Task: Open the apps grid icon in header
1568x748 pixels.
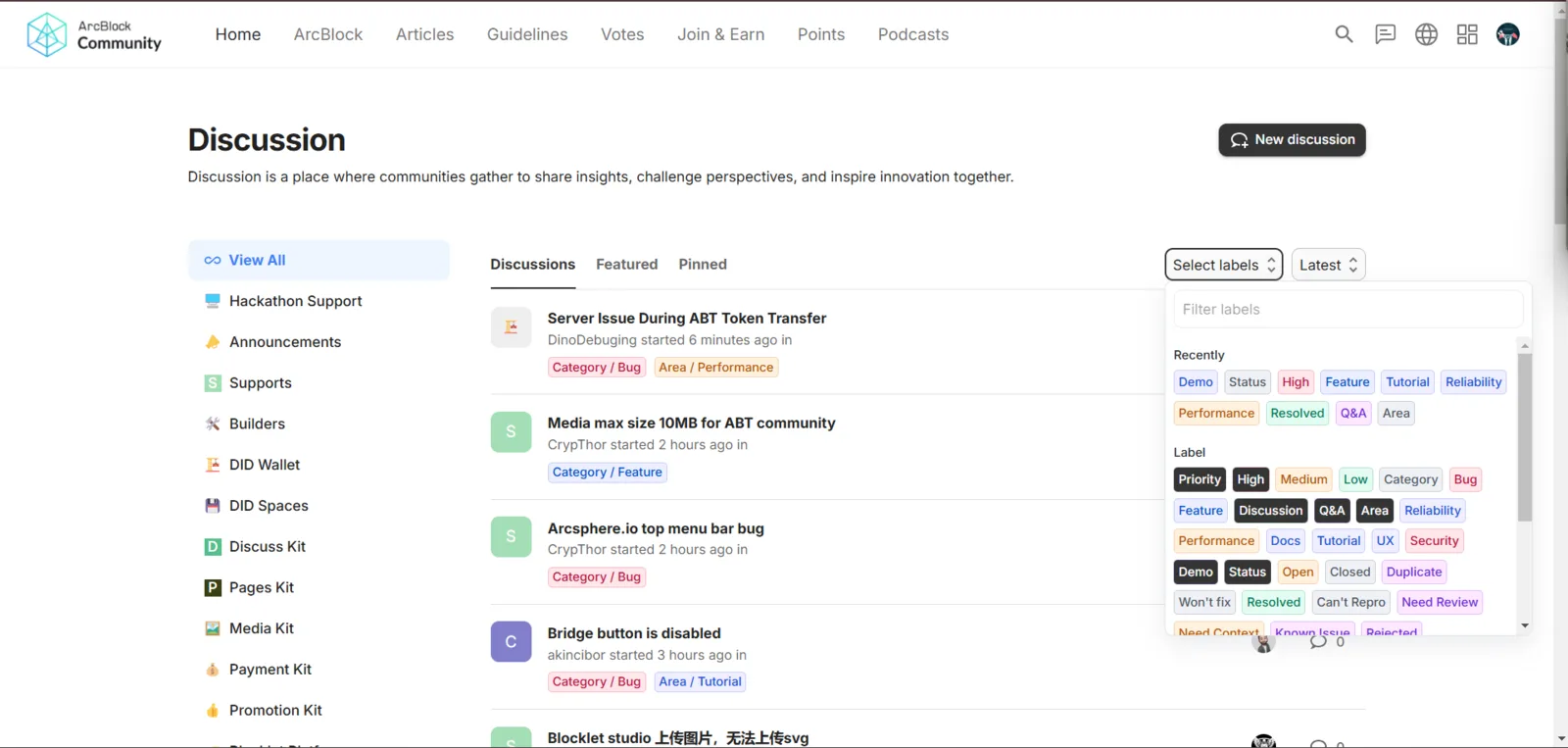Action: pos(1467,34)
